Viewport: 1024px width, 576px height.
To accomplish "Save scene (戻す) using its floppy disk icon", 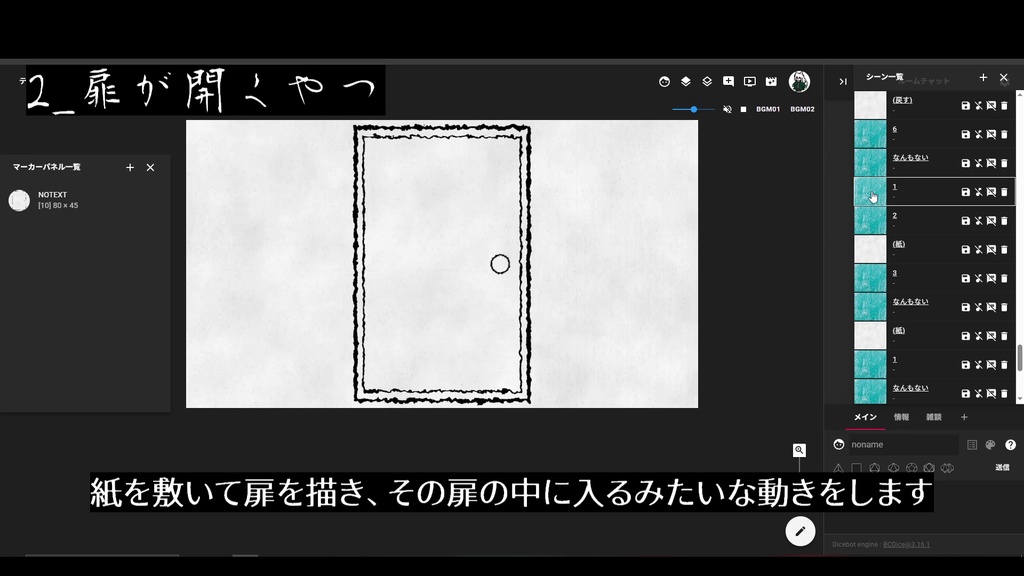I will point(966,103).
